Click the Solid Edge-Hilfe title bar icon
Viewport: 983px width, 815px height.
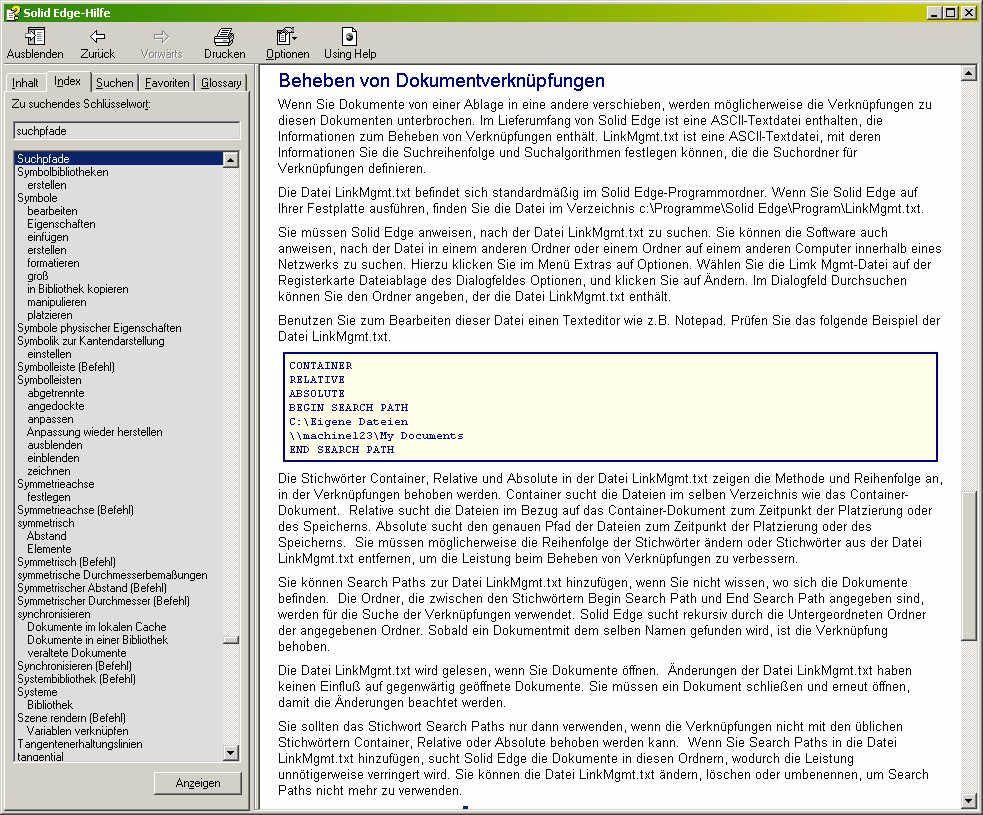click(x=13, y=13)
